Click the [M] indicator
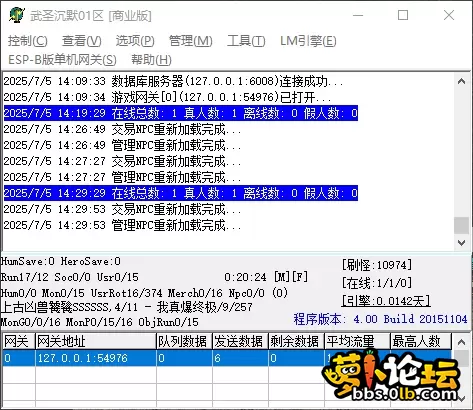This screenshot has width=473, height=410. pyautogui.click(x=282, y=277)
